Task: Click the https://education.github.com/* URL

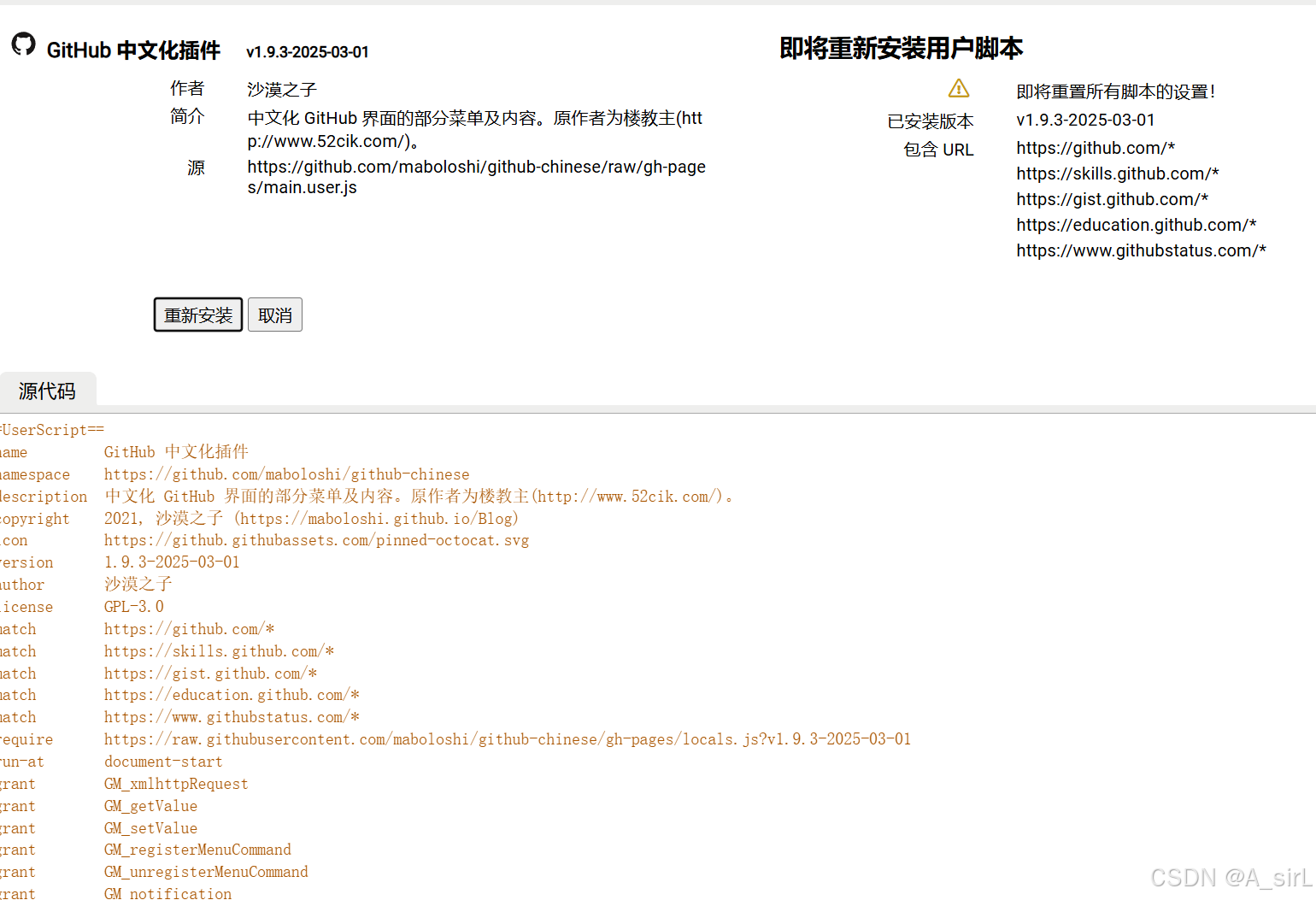Action: tap(1137, 225)
